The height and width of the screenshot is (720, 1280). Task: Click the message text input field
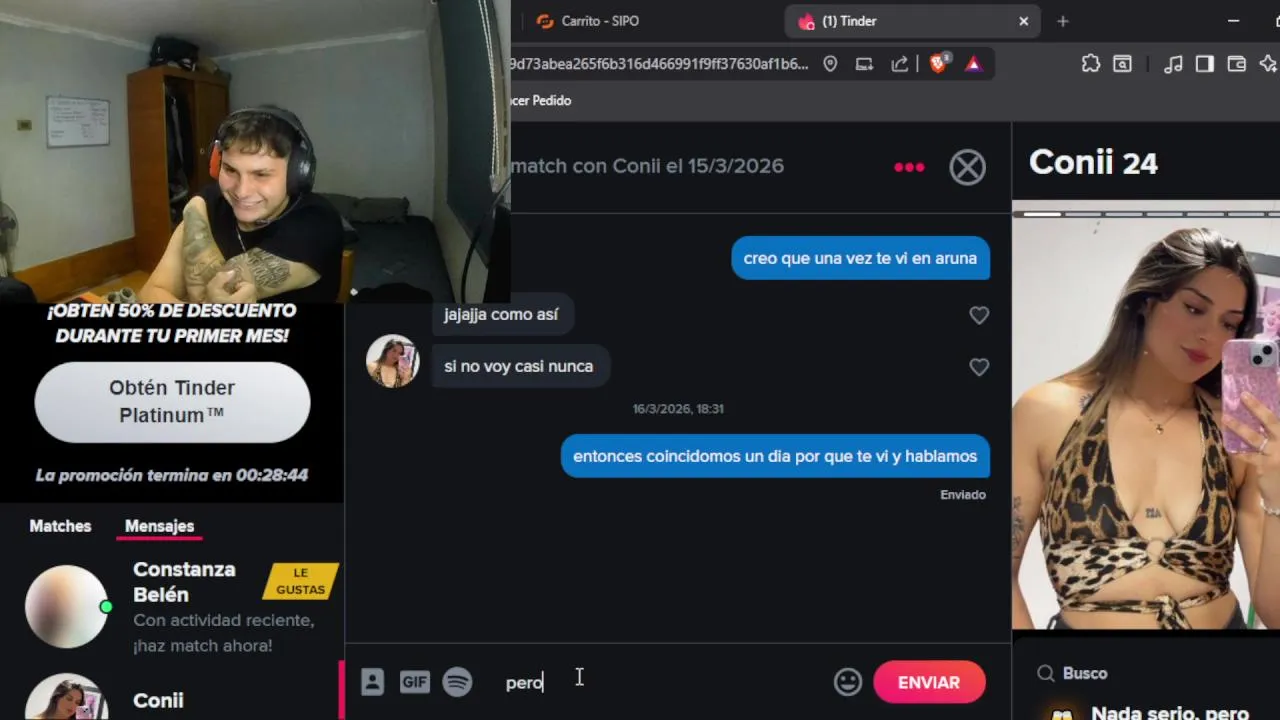[660, 682]
